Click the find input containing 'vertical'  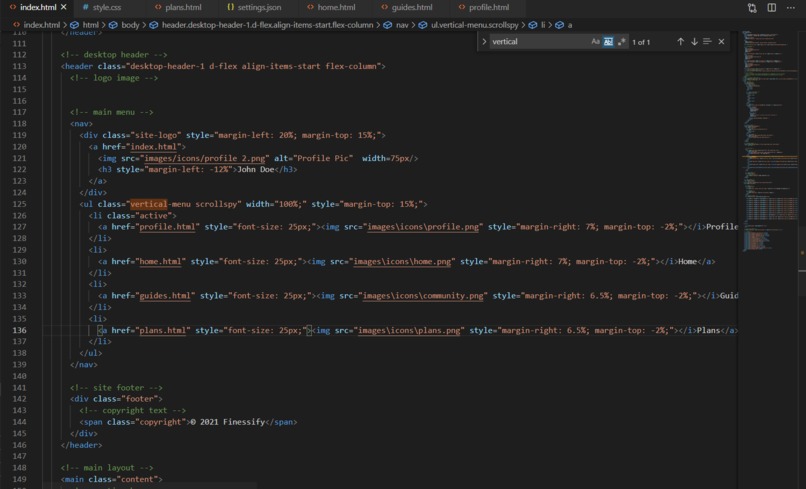(539, 42)
